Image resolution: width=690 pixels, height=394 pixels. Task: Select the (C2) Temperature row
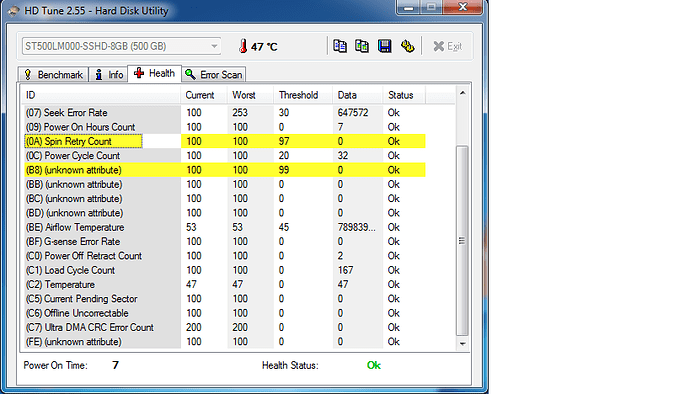(x=224, y=284)
